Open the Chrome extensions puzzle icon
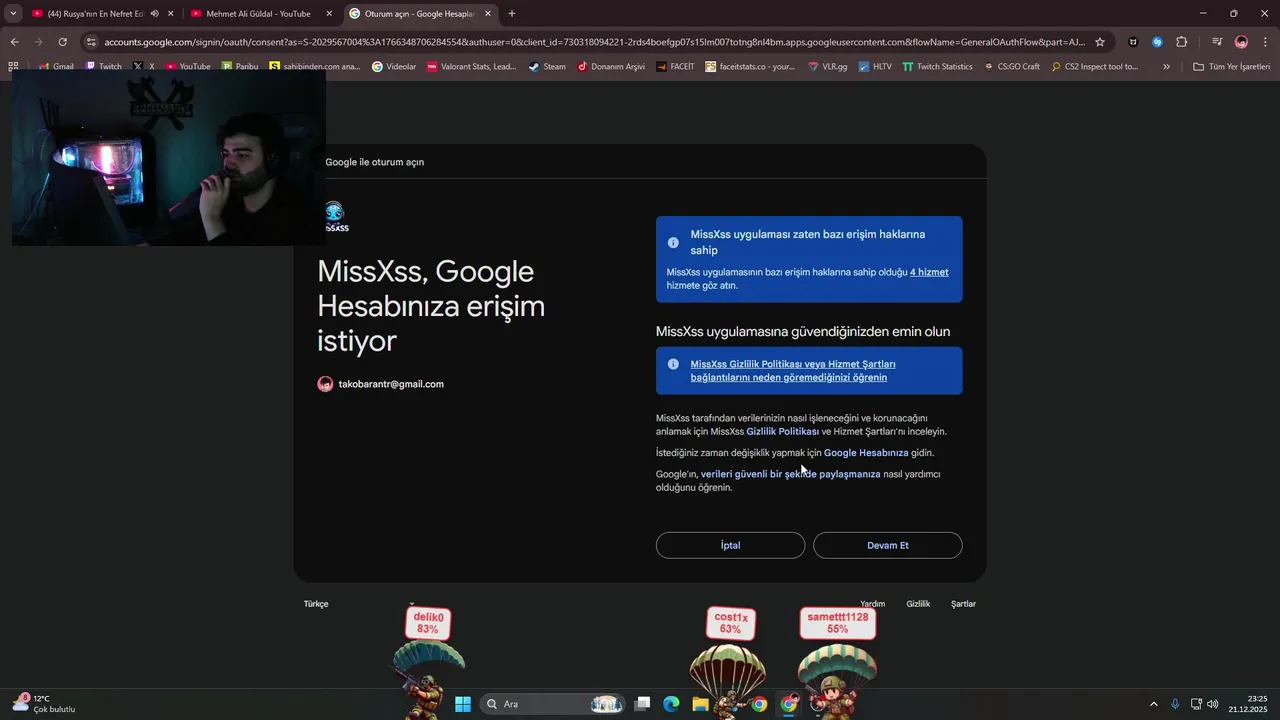The height and width of the screenshot is (720, 1280). [x=1182, y=42]
